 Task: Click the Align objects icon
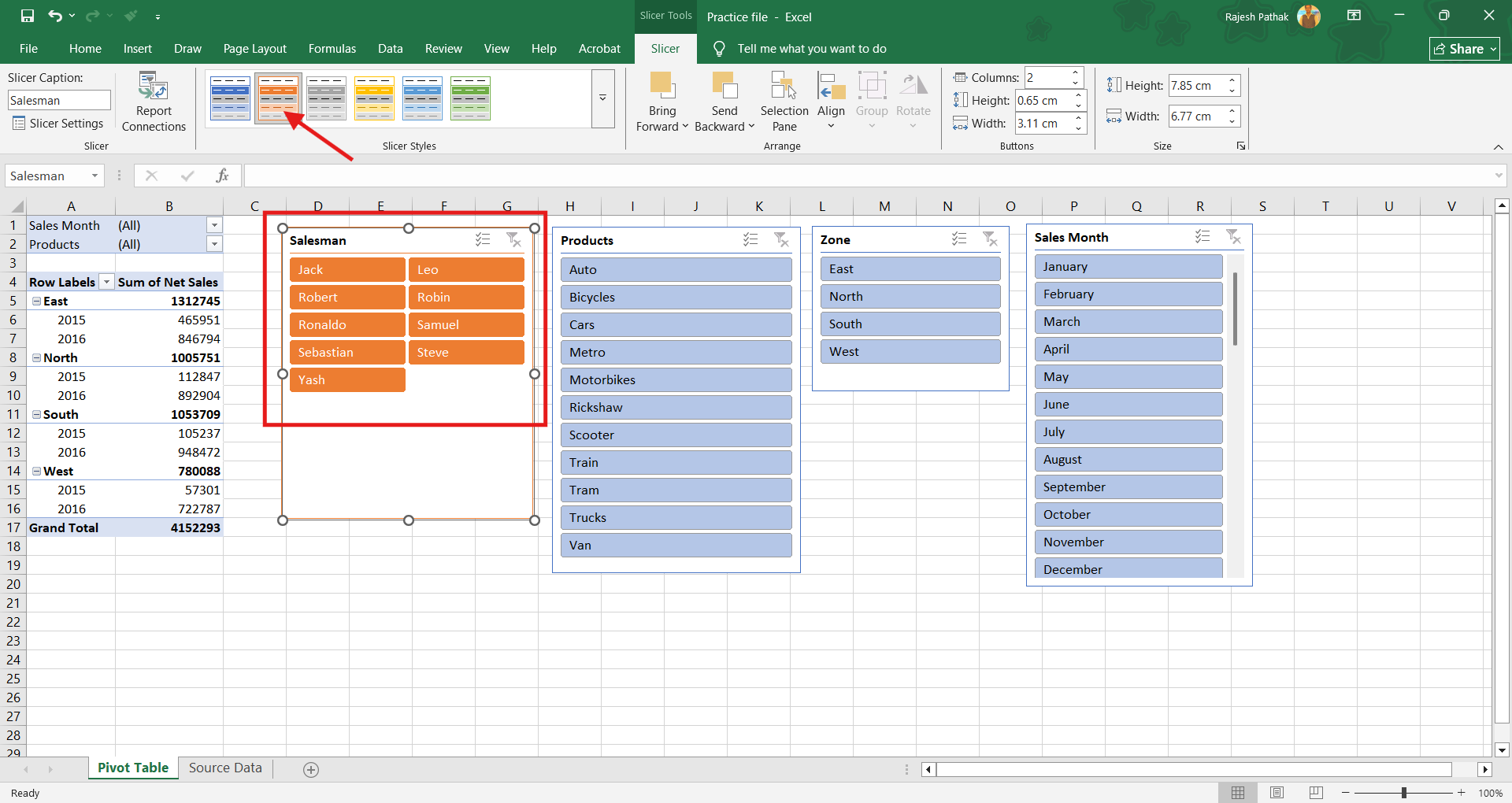pos(830,86)
